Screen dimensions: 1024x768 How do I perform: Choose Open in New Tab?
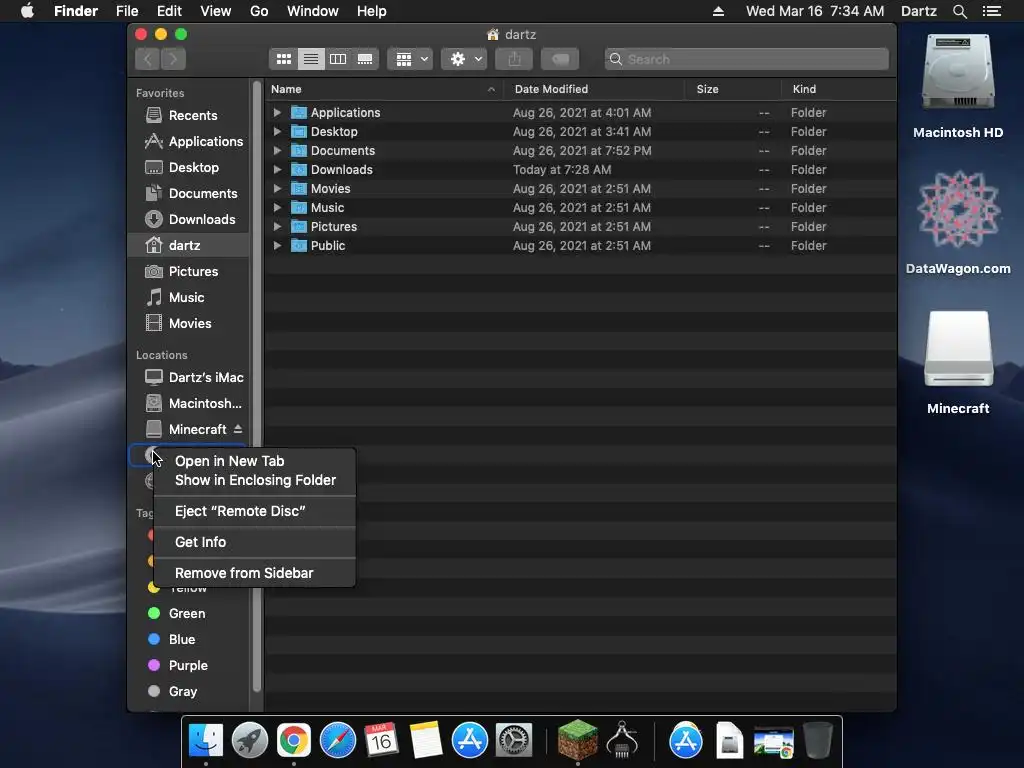click(x=255, y=461)
